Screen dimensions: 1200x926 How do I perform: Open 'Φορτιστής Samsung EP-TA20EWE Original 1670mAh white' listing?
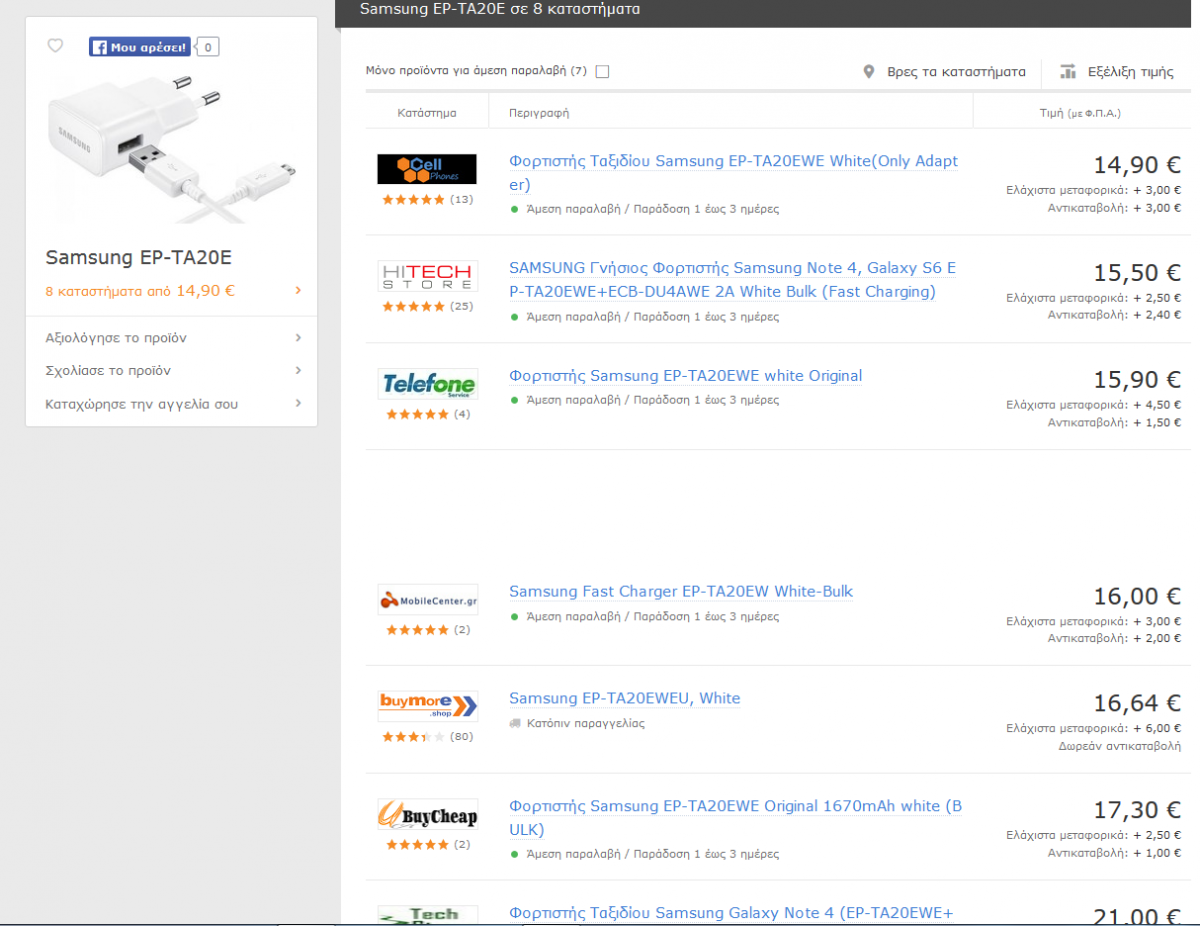tap(735, 818)
